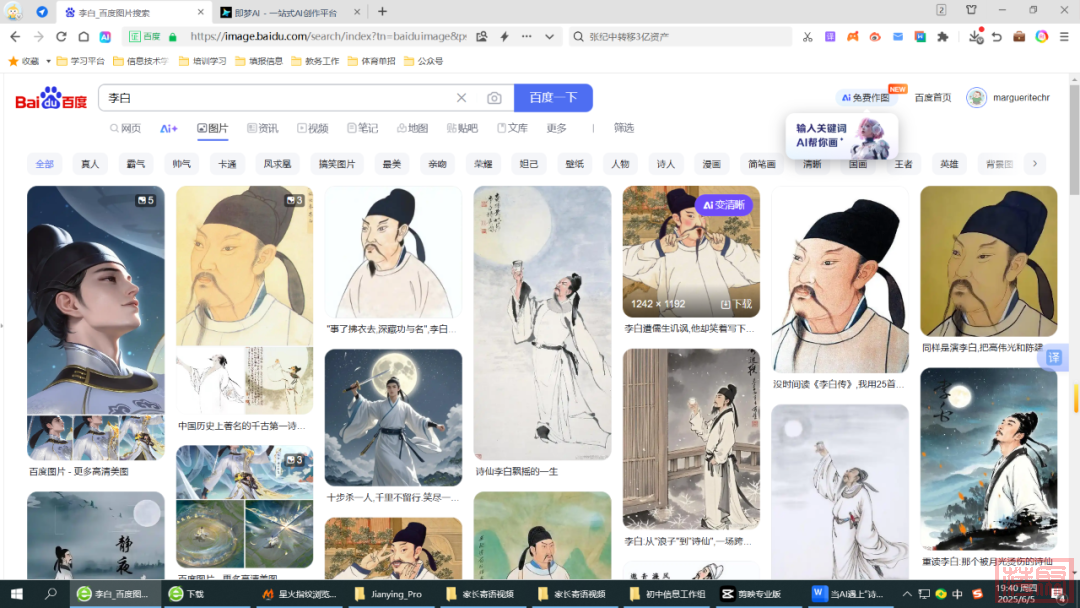
Task: Open the puzzle-piece extensions manager icon
Action: (x=943, y=36)
